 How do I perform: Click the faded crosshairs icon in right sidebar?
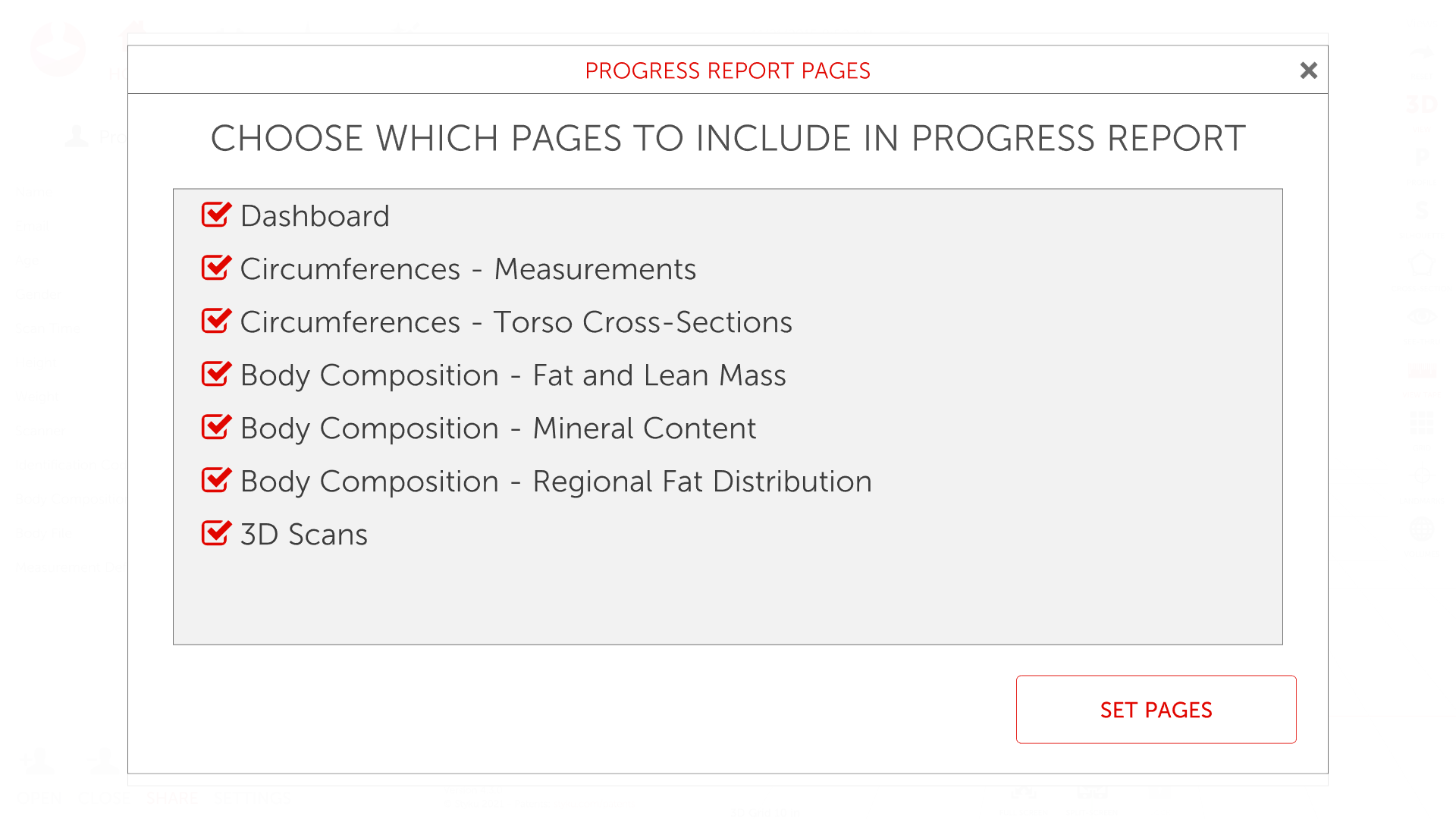(x=1421, y=475)
